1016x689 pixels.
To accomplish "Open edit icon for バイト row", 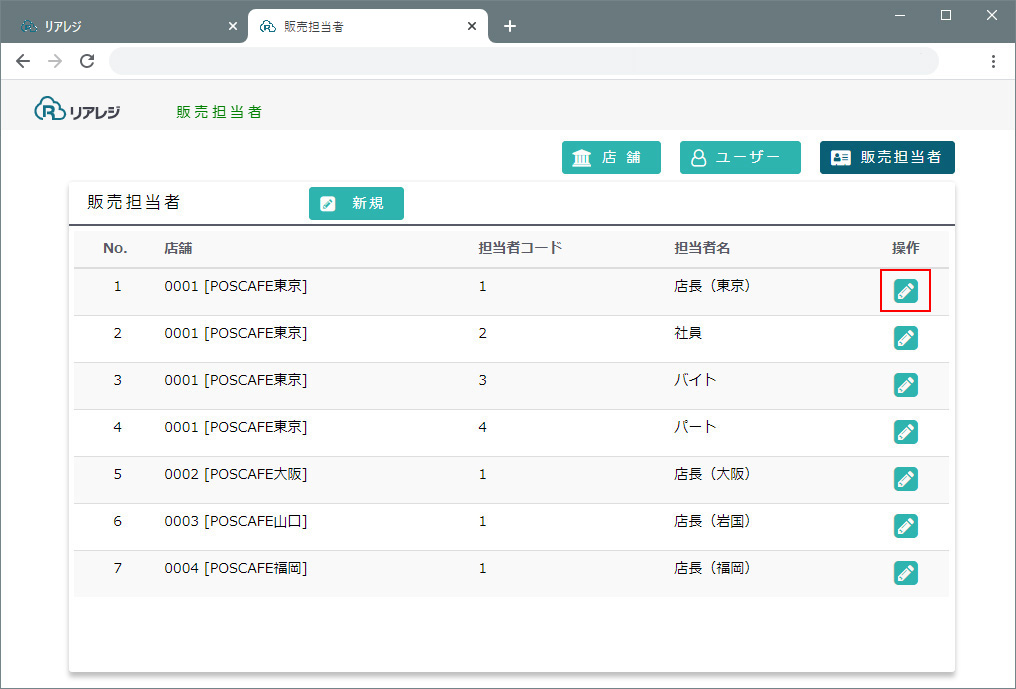I will (x=905, y=385).
